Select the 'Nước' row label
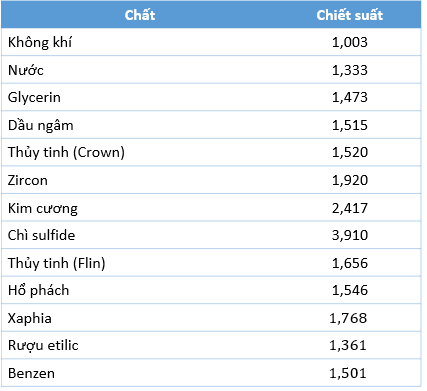Image resolution: width=427 pixels, height=391 pixels. (26, 70)
